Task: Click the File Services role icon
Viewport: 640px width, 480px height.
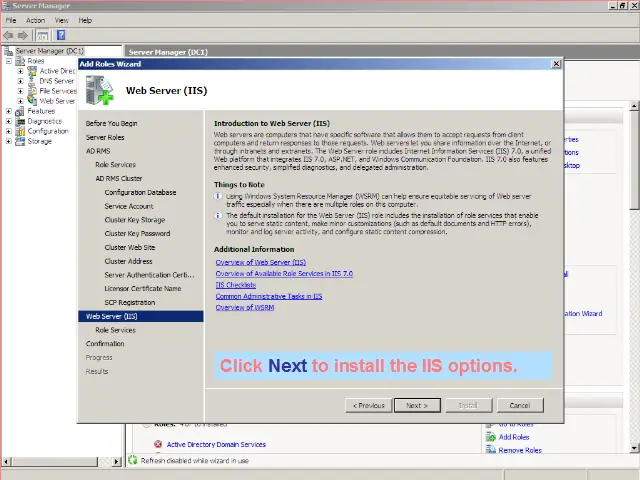Action: (x=32, y=91)
